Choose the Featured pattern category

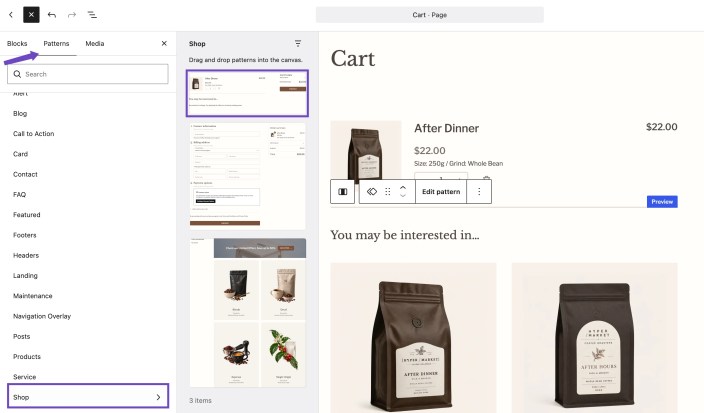26,215
